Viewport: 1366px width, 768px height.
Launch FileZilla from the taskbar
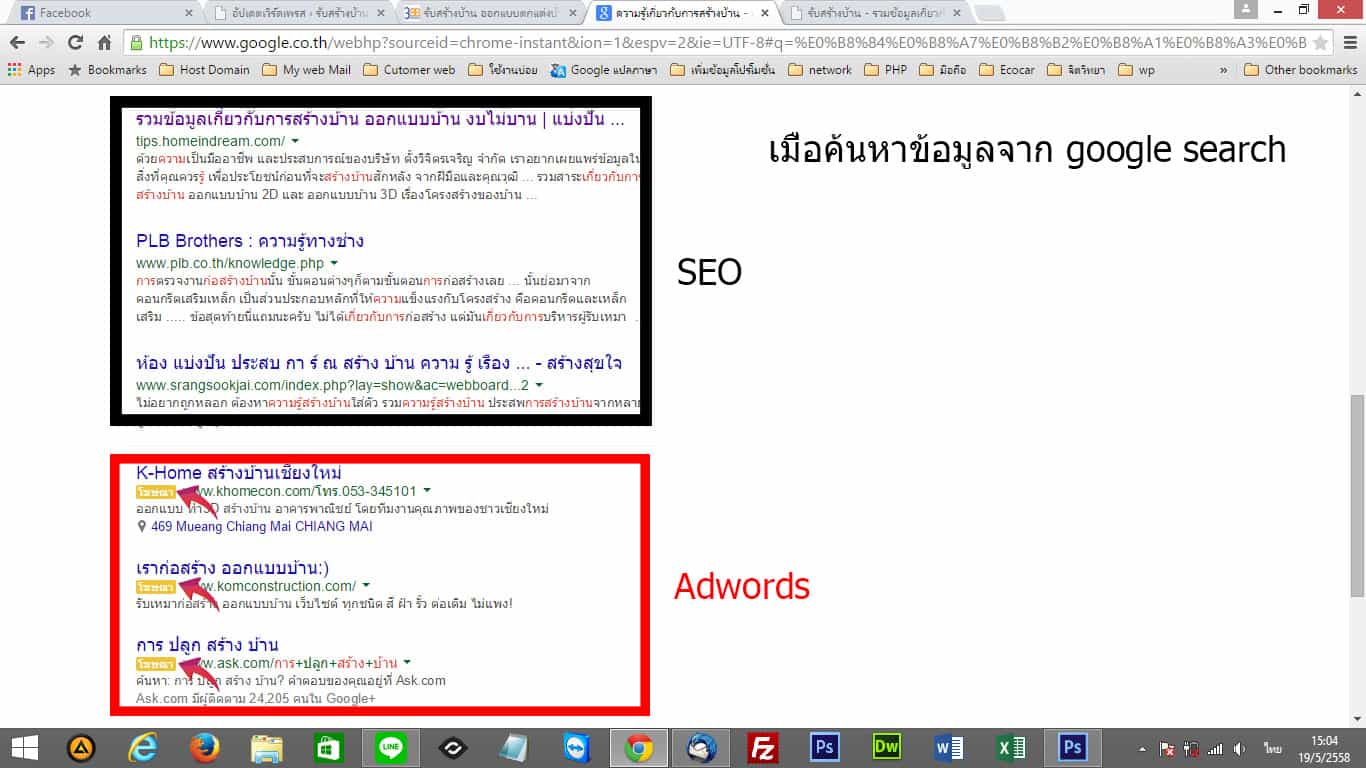pos(762,747)
